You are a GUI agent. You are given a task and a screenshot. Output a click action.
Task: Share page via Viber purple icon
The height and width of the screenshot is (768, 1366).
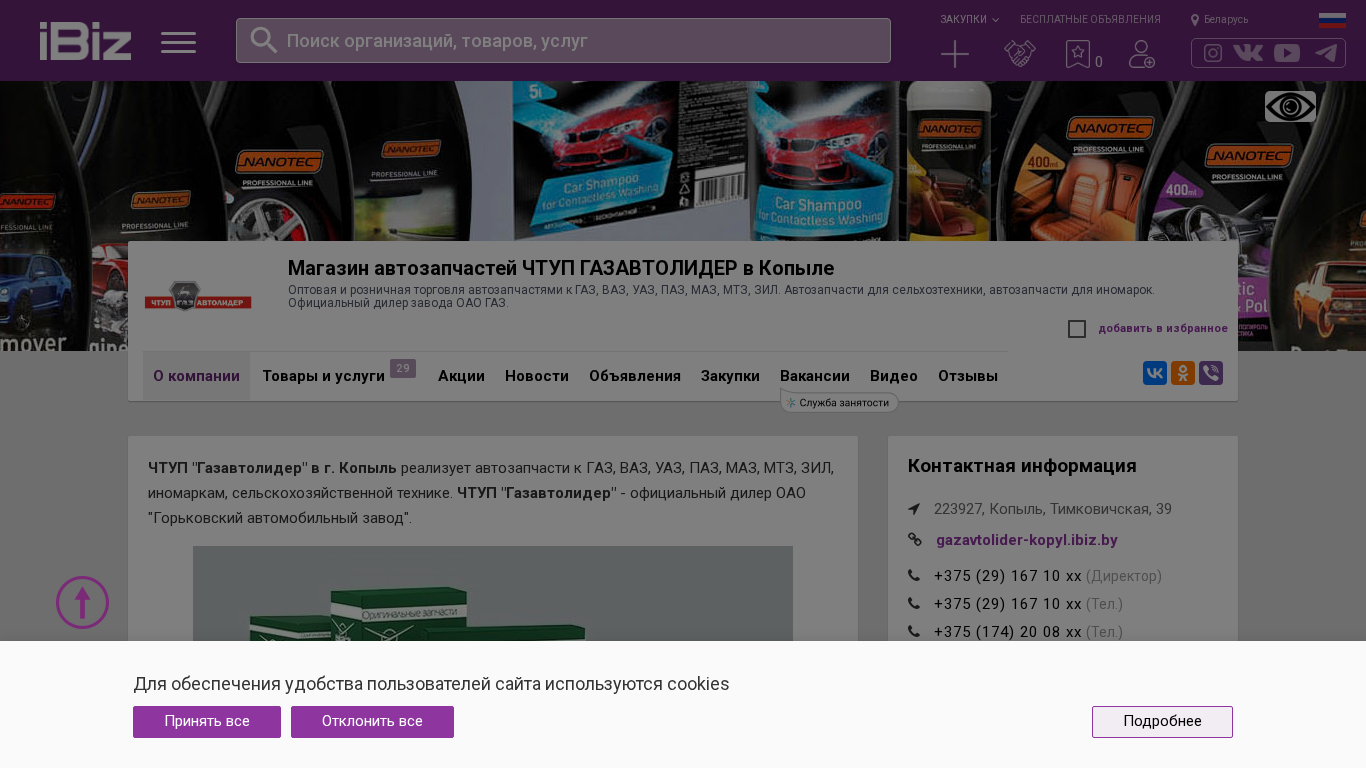[1211, 373]
